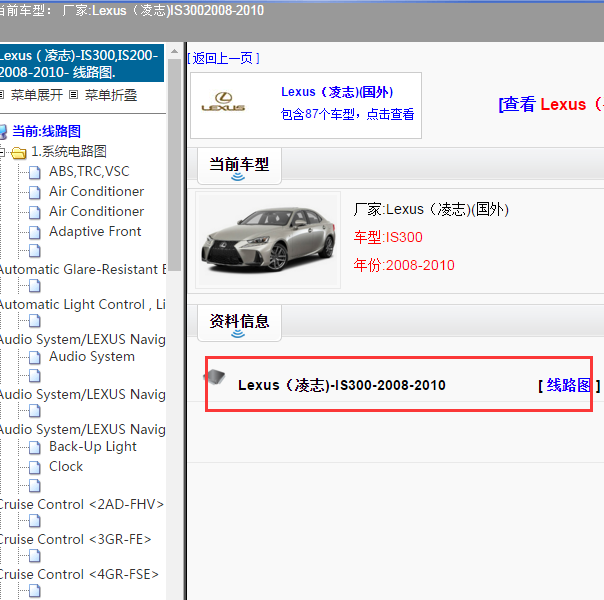Click the computer icon beside 当前:线路图

pos(3,132)
